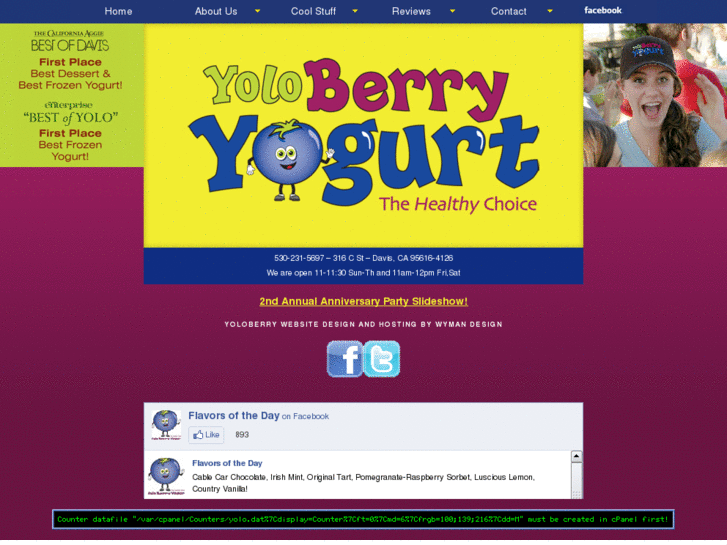Expand the Cool Stuff dropdown arrow
Screen dimensions: 727x545
click(x=355, y=11)
